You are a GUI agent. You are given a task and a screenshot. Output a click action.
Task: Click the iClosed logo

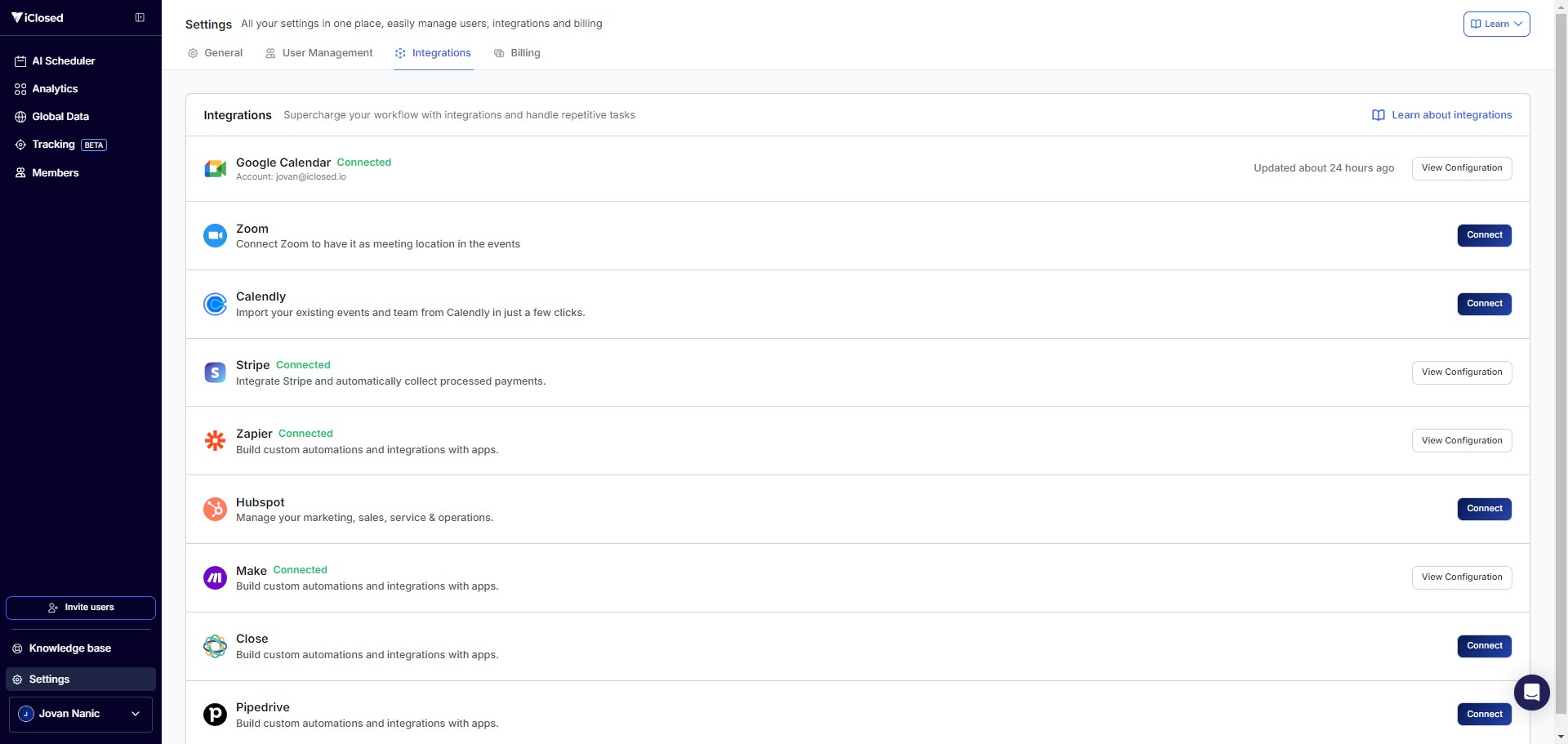pos(37,17)
